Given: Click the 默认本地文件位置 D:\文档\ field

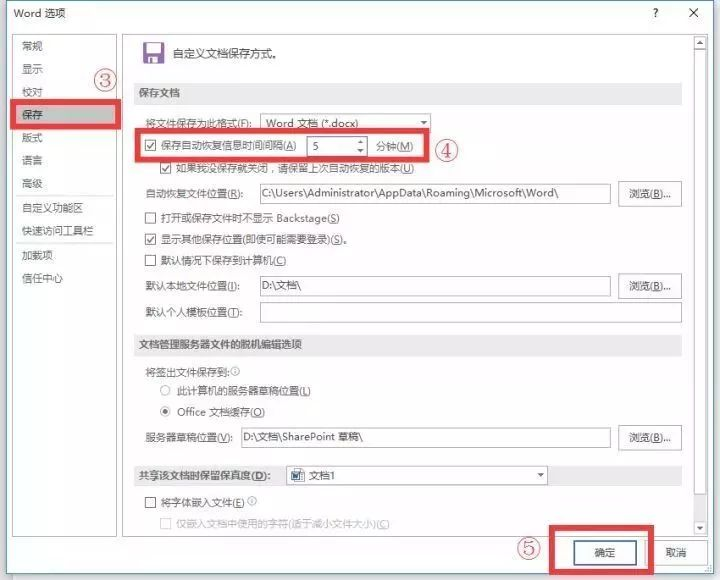Looking at the screenshot, I should click(435, 286).
